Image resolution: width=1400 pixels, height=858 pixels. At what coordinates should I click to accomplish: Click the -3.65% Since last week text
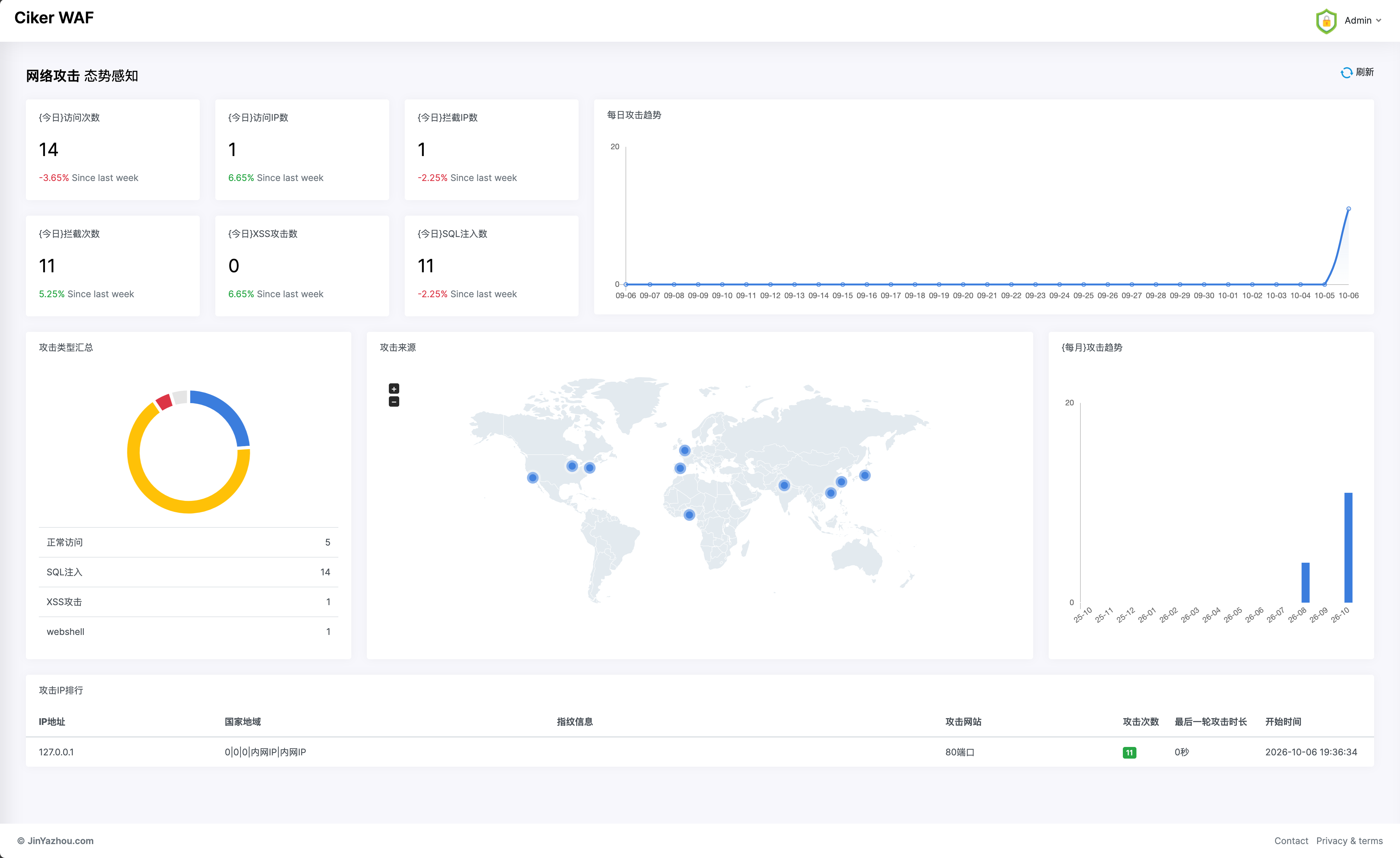coord(89,178)
